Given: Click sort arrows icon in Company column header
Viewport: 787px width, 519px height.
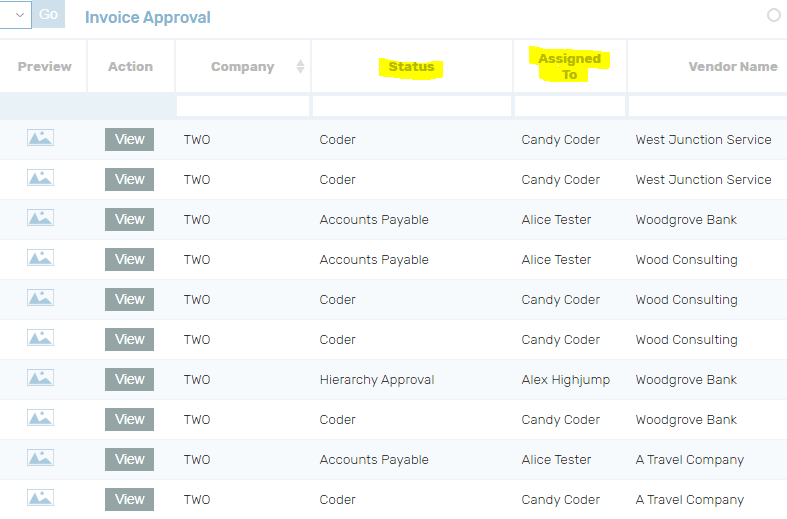Looking at the screenshot, I should (300, 67).
